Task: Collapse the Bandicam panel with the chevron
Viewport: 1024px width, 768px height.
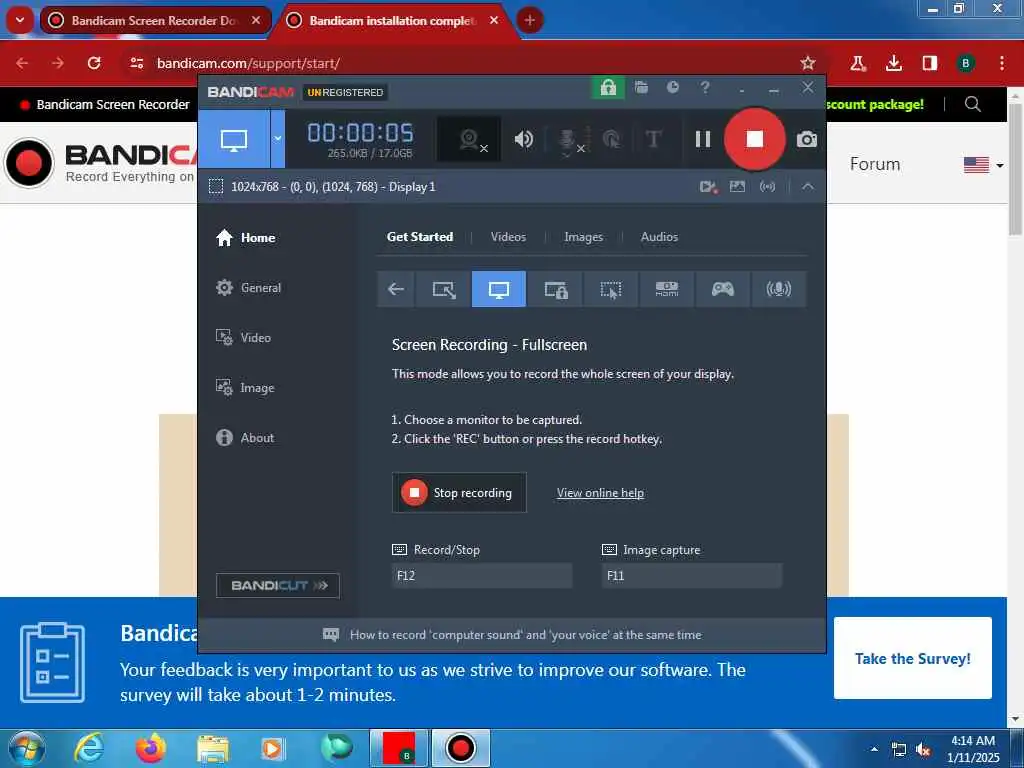Action: (x=808, y=187)
